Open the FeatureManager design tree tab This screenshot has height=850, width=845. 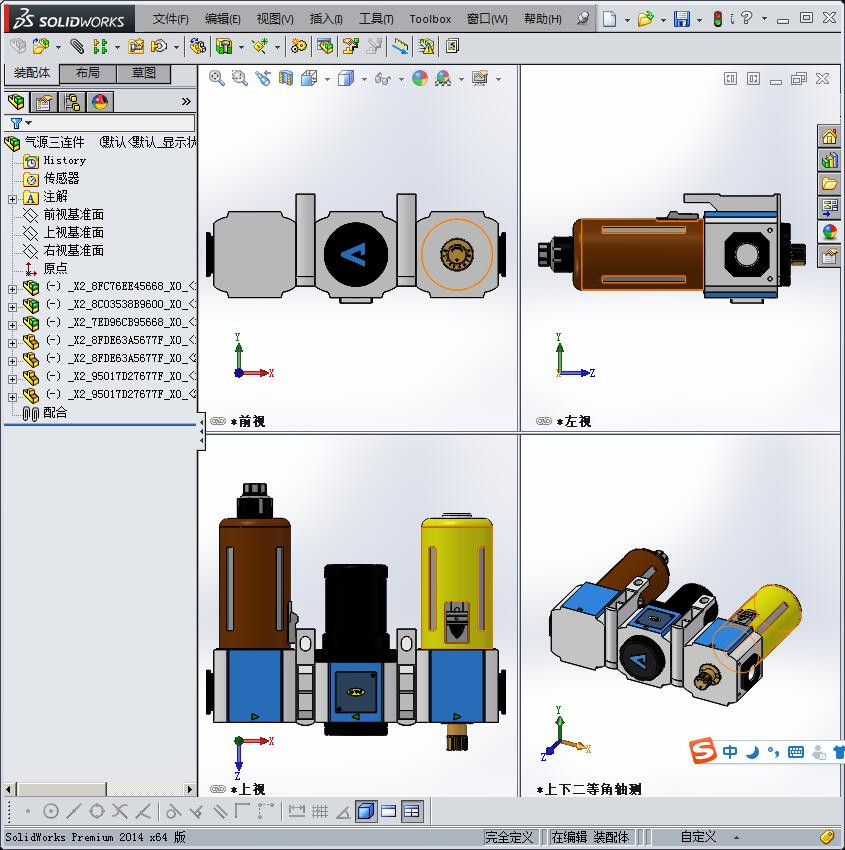16,102
